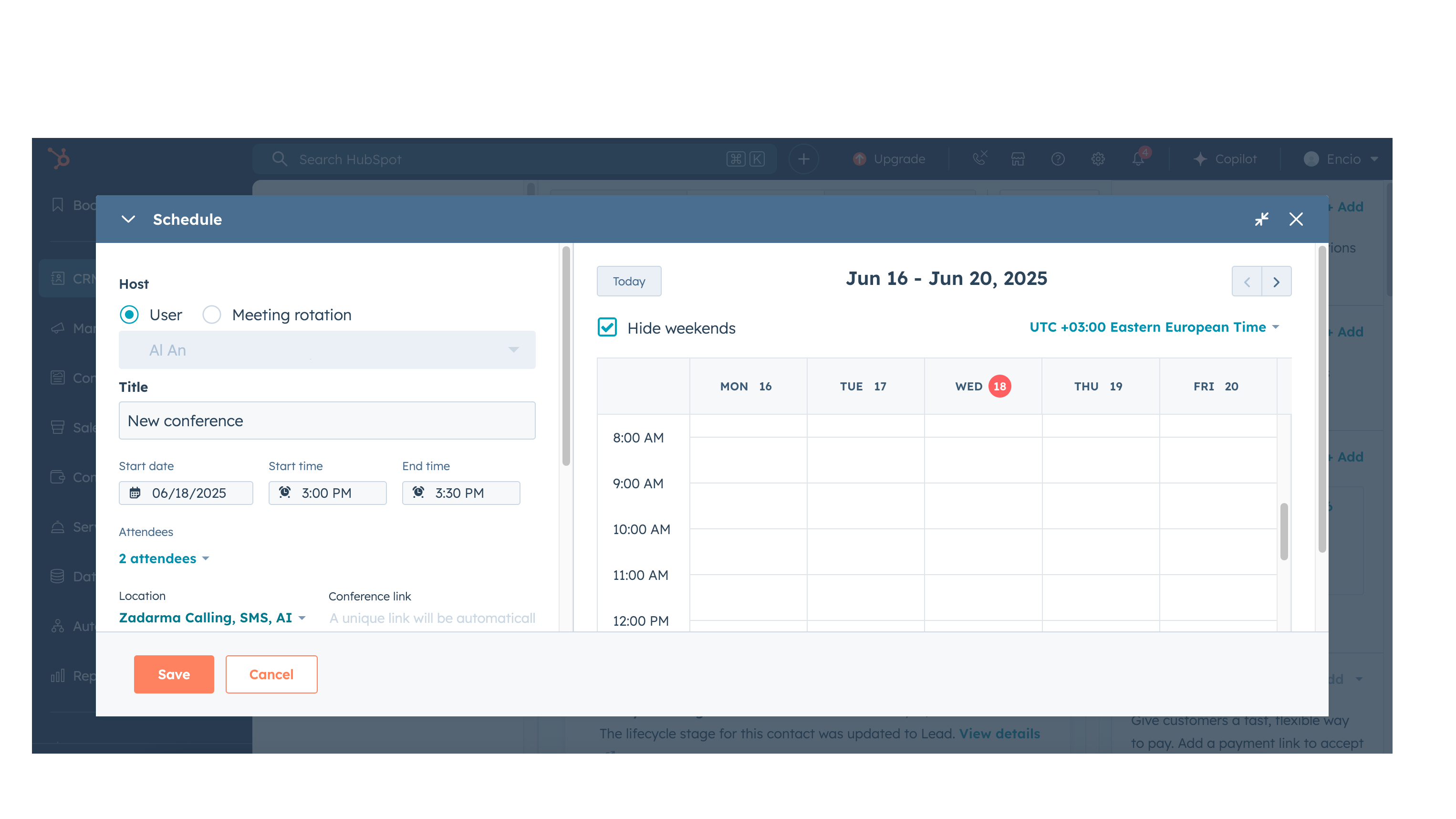The image size is (1456, 819).
Task: Click the marketplace storefront icon
Action: pos(1018,159)
